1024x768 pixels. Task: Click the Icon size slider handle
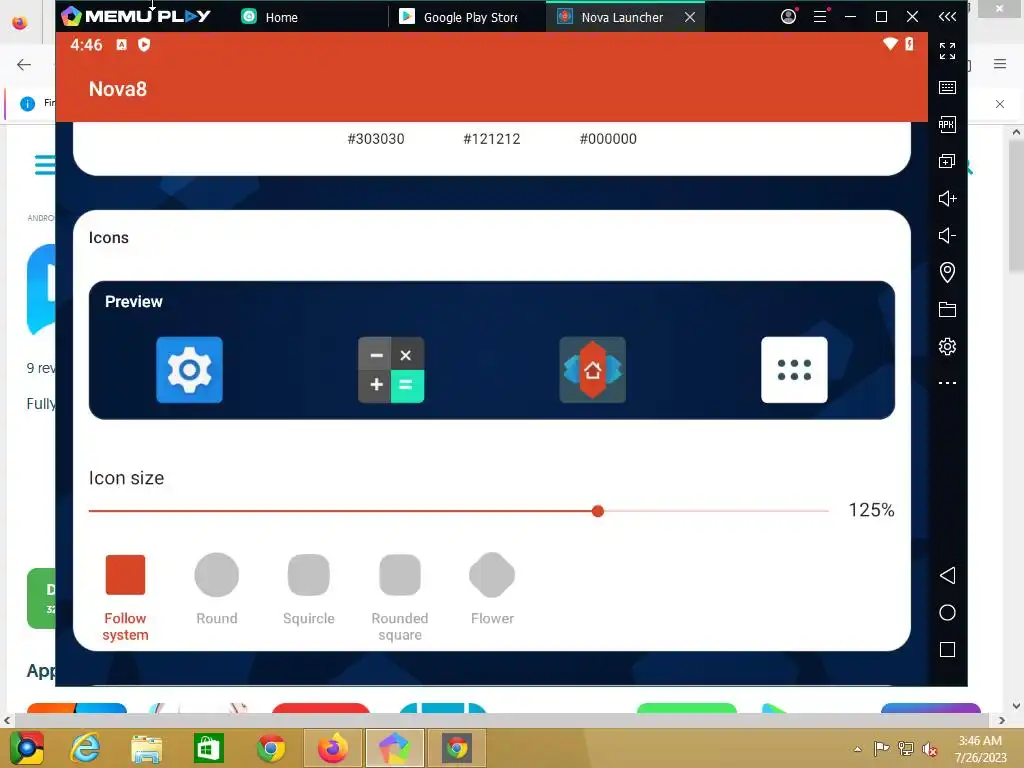[x=598, y=511]
